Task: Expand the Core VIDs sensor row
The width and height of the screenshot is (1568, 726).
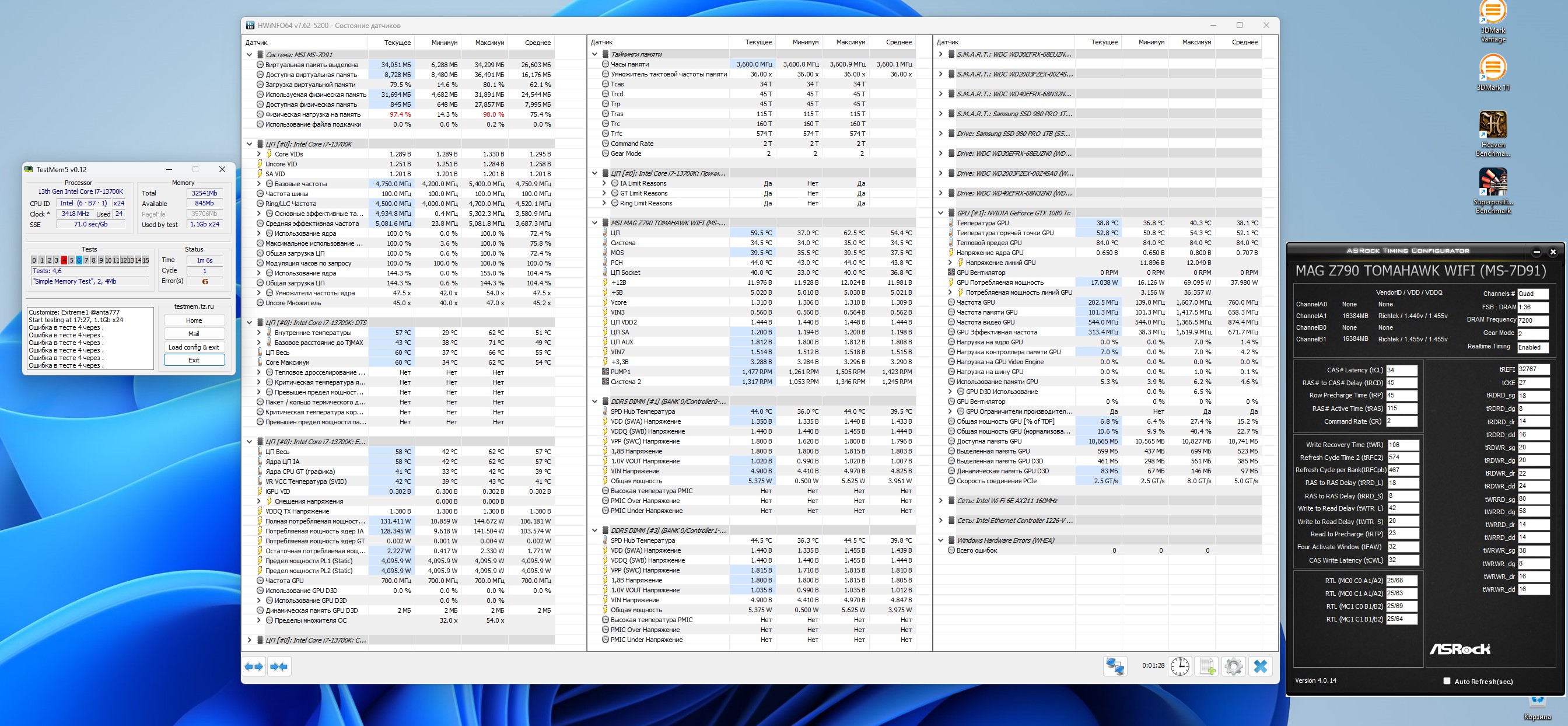Action: coord(258,154)
